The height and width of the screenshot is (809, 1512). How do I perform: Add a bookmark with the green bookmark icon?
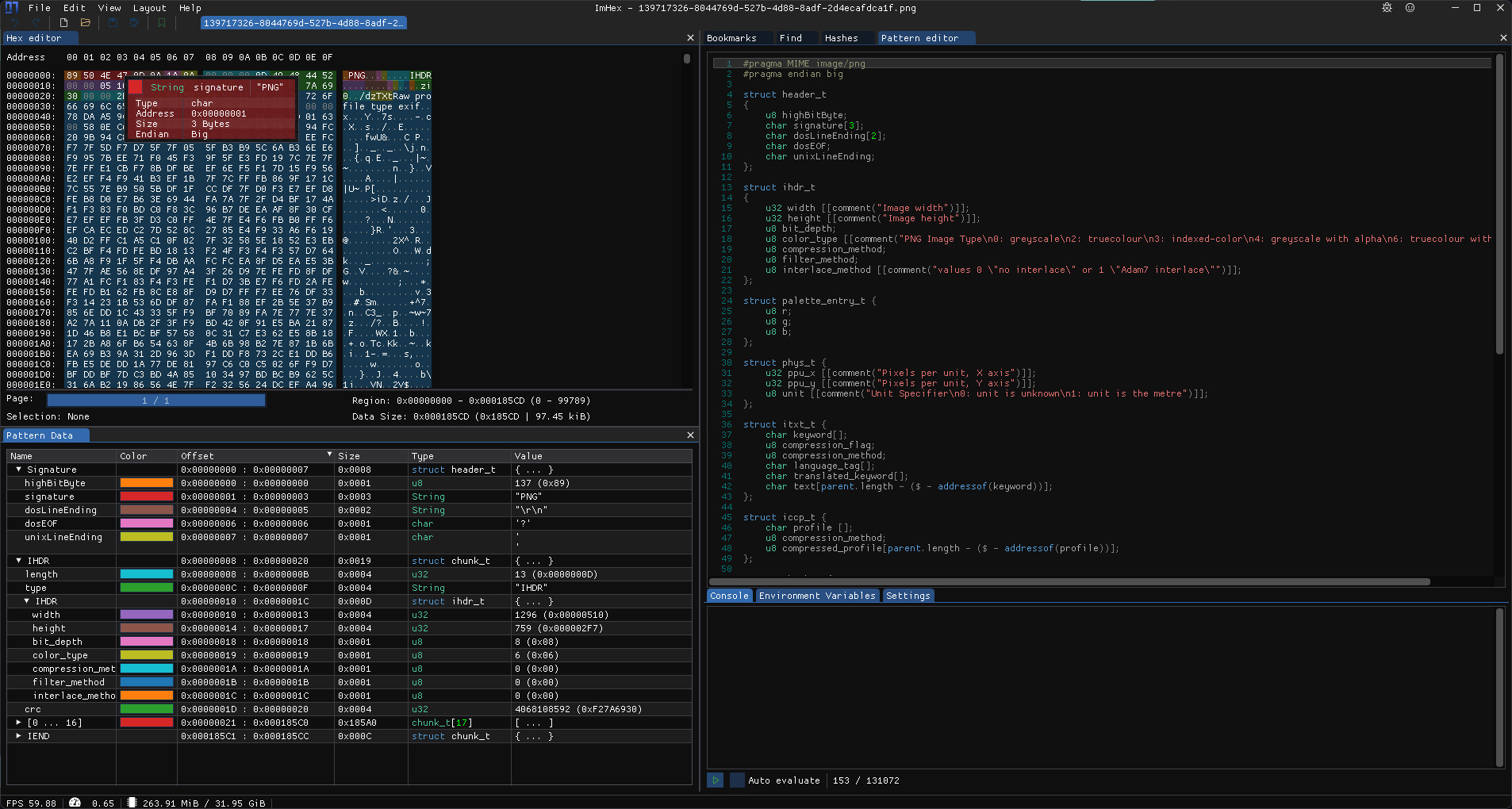tap(161, 23)
